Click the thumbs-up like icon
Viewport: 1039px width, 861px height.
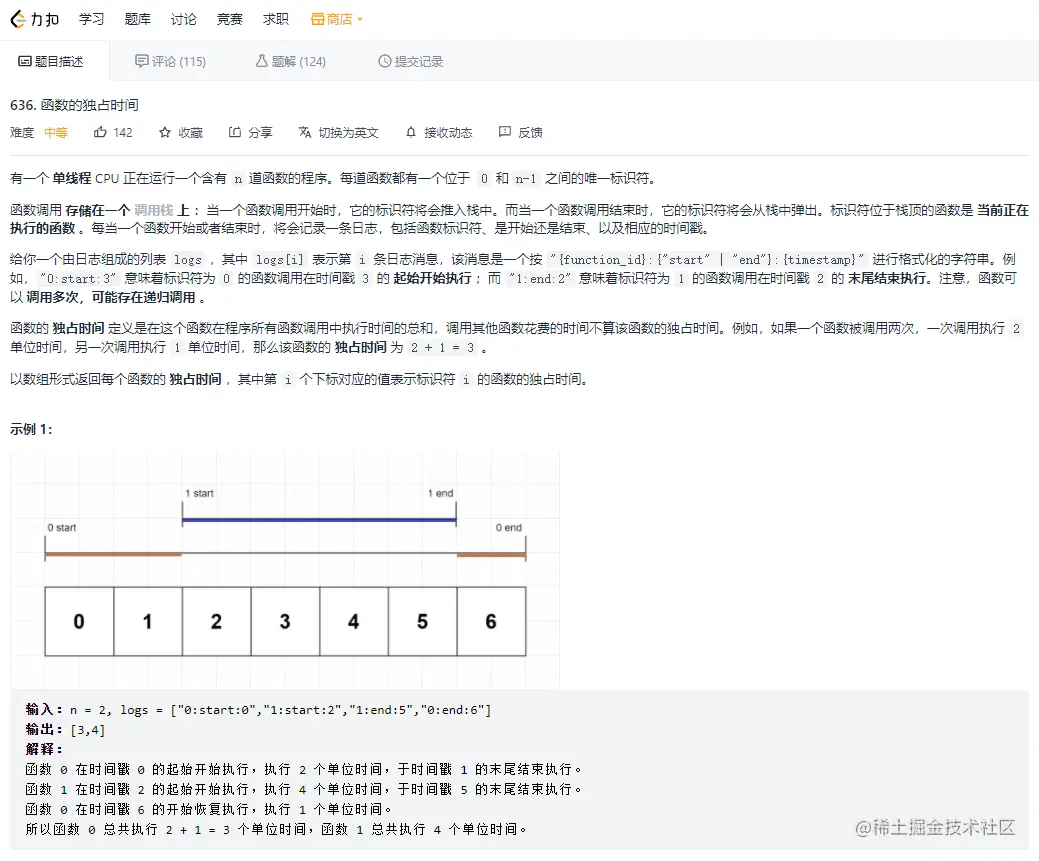[x=100, y=132]
